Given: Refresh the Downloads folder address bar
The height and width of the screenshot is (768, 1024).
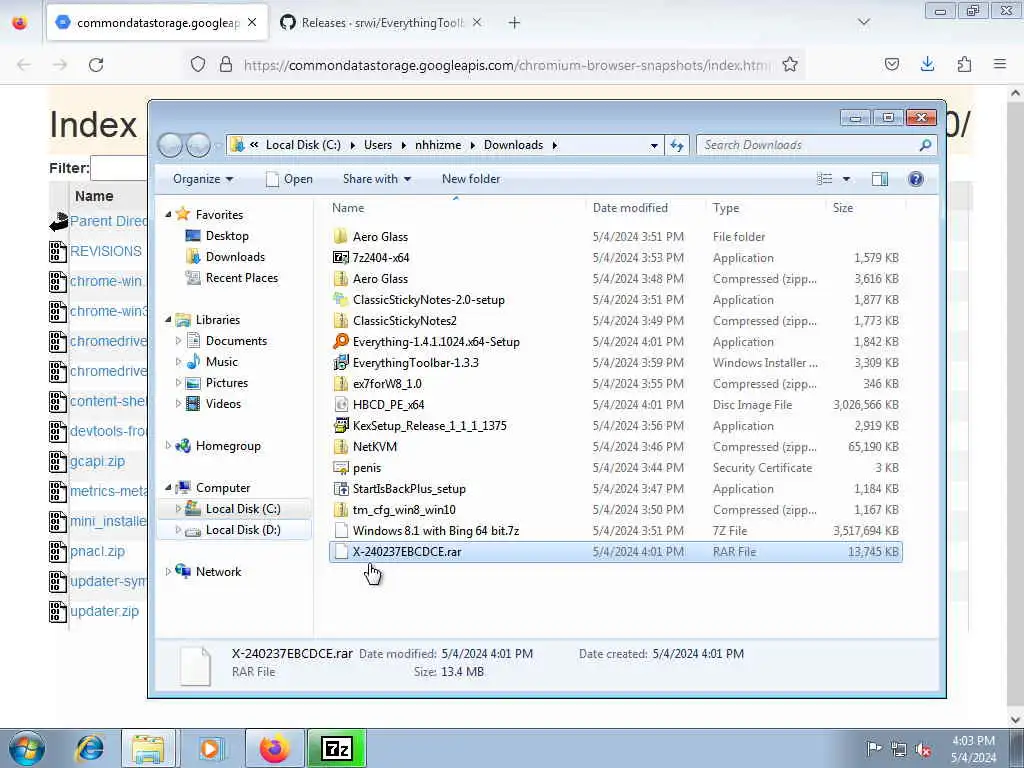Looking at the screenshot, I should (x=677, y=145).
